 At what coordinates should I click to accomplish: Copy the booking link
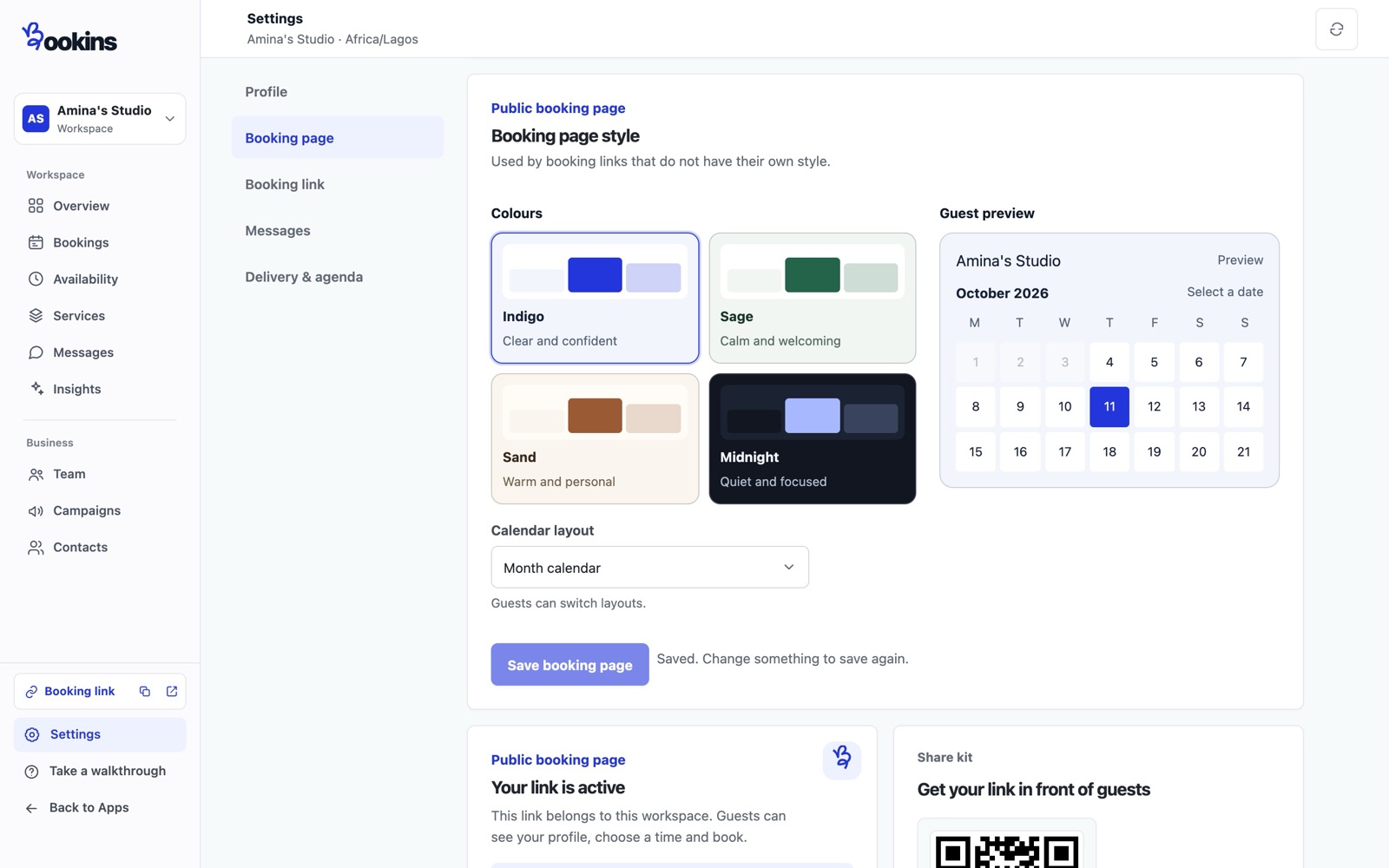tap(145, 691)
